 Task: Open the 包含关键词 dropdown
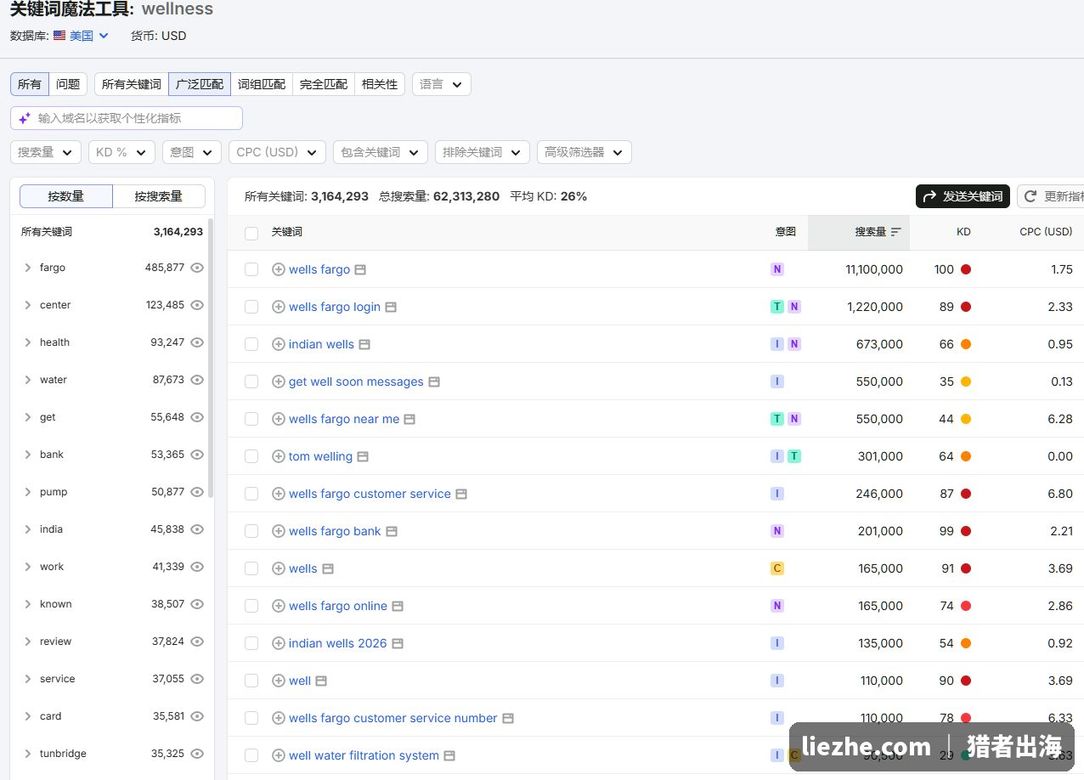pyautogui.click(x=380, y=152)
